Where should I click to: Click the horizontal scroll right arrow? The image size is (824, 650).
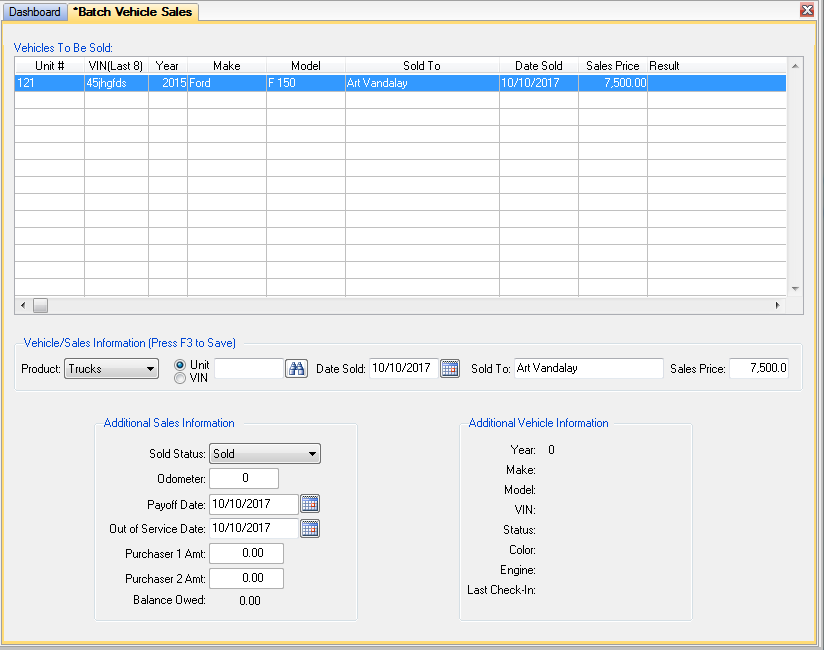(x=778, y=305)
